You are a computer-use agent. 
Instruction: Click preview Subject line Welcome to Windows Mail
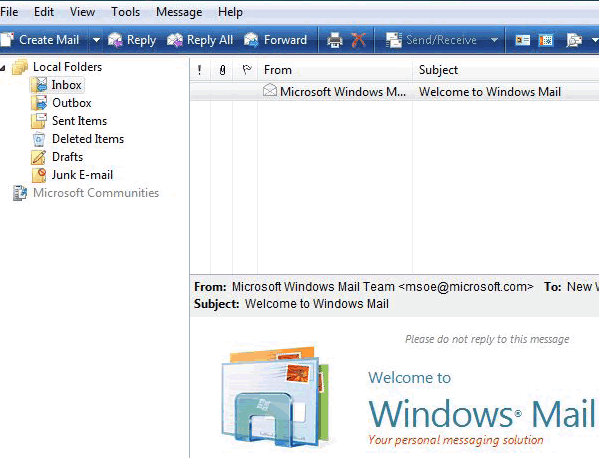(317, 304)
